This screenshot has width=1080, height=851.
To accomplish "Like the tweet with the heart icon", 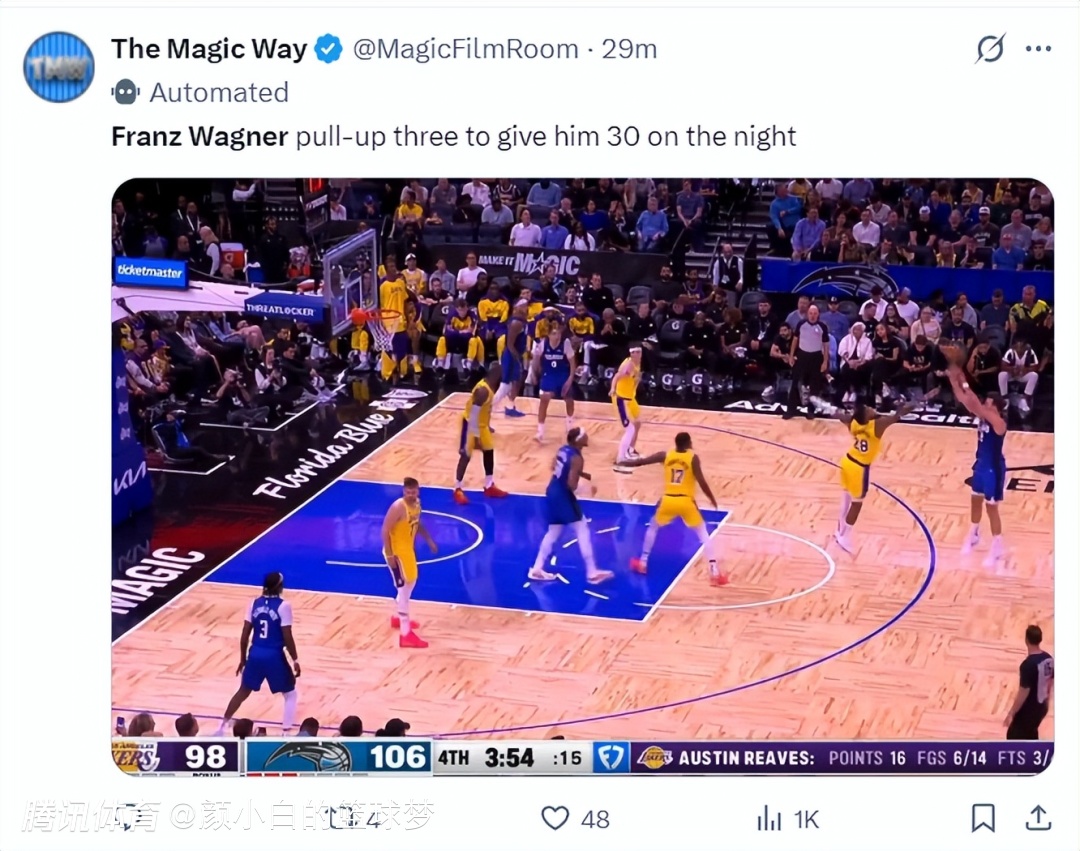I will (x=555, y=819).
